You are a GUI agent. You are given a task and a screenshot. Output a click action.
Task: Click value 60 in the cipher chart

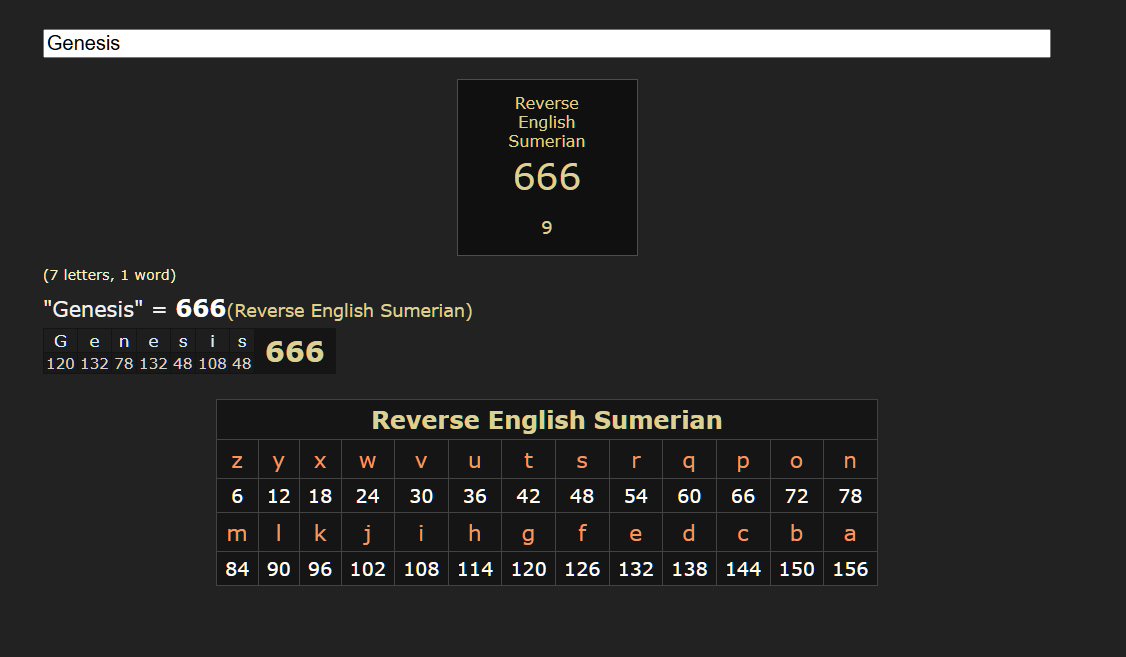tap(689, 496)
